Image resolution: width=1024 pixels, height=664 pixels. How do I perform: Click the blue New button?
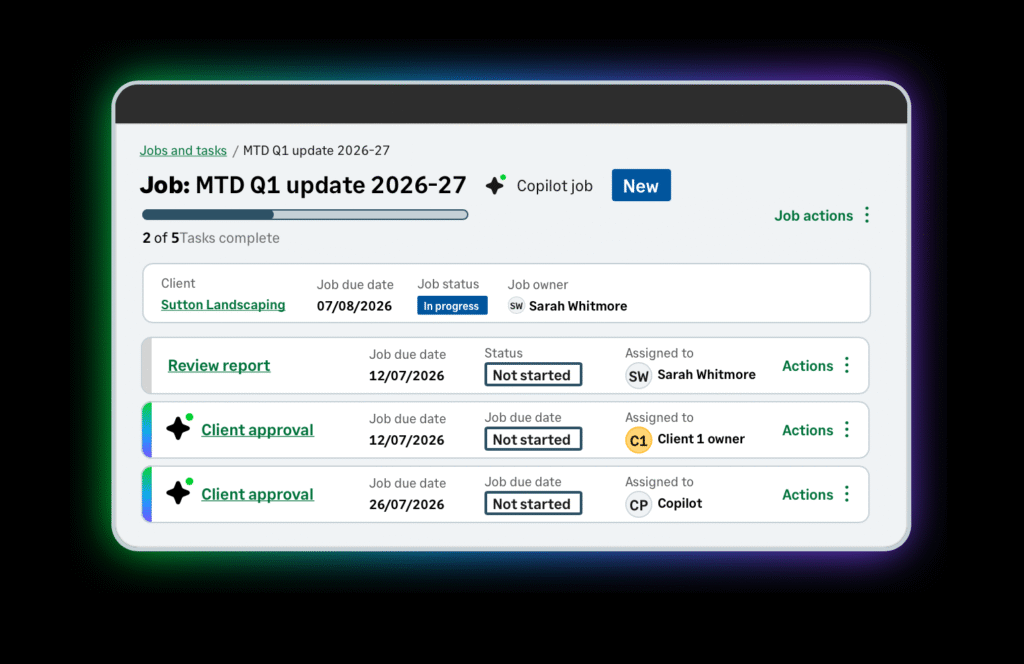coord(641,186)
